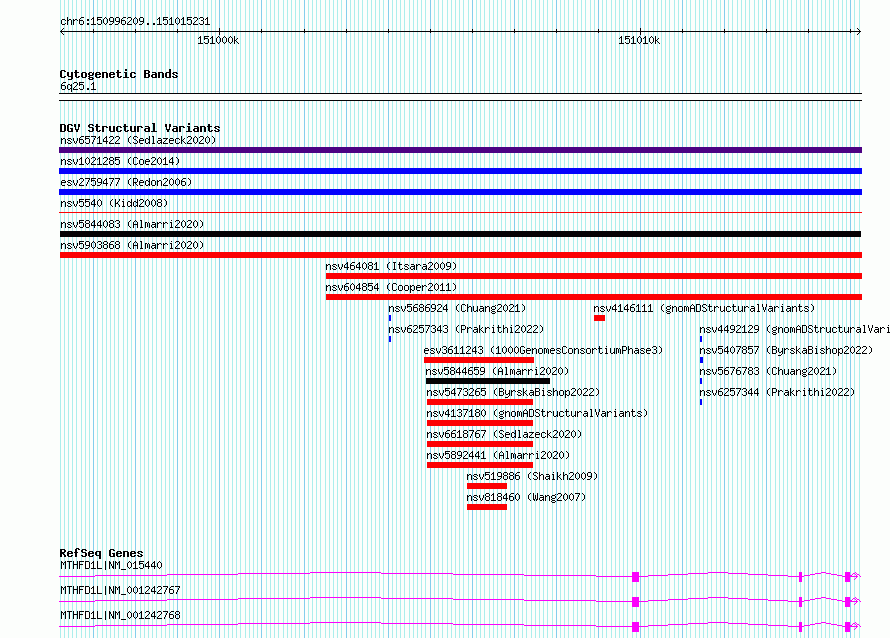
Task: Click the nsv6257343 (Prakrithi2022) variant
Action: (x=466, y=329)
